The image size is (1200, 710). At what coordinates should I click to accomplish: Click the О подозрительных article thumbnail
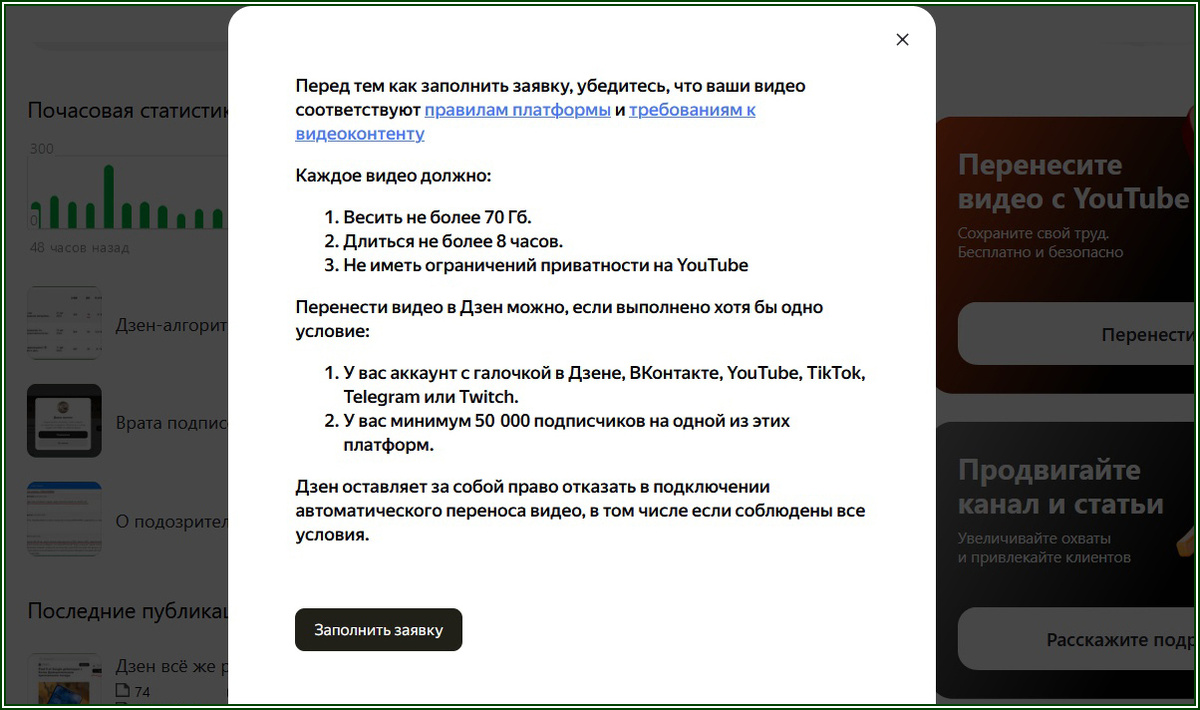coord(64,519)
